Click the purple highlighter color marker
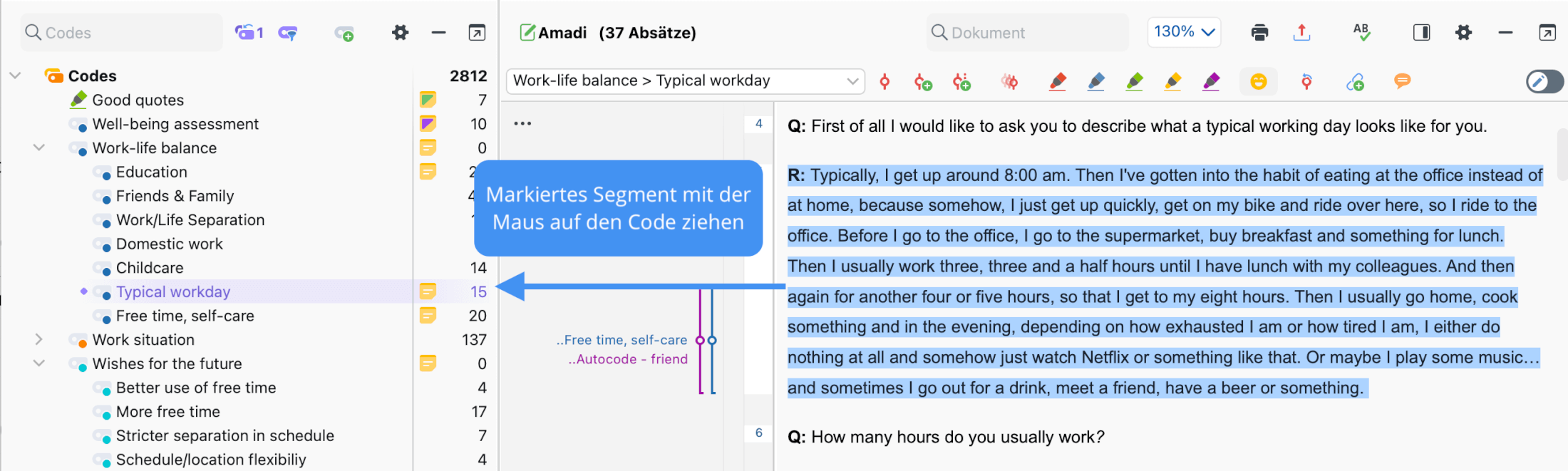This screenshot has width=1568, height=471. point(1211,82)
